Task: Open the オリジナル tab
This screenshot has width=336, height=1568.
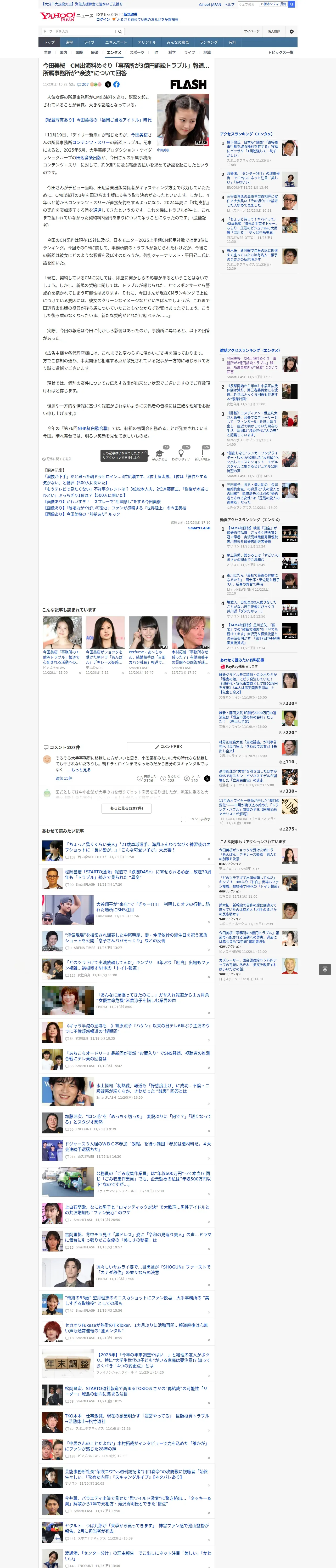Action: pos(147,43)
